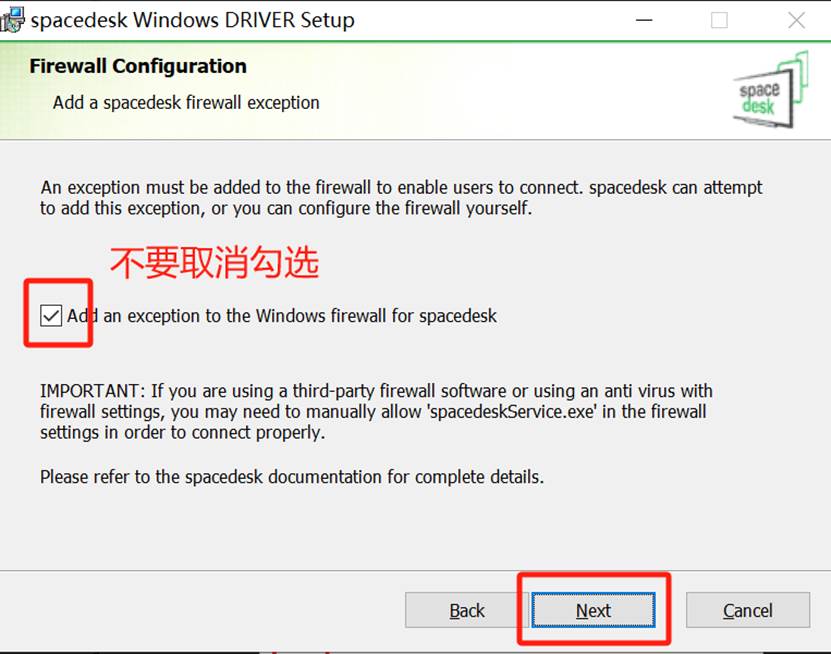Go back with the Back button
This screenshot has height=654, width=831.
pos(466,610)
